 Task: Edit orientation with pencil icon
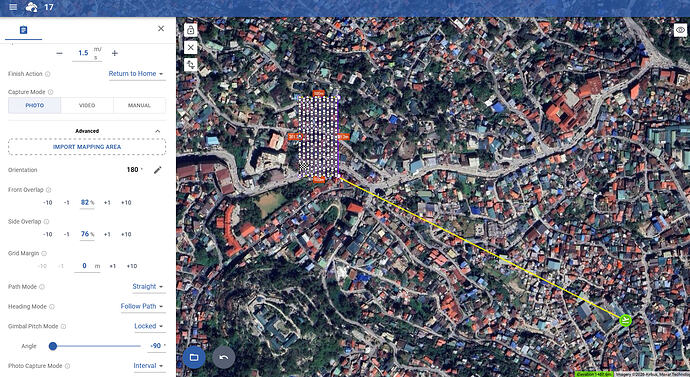[x=158, y=170]
